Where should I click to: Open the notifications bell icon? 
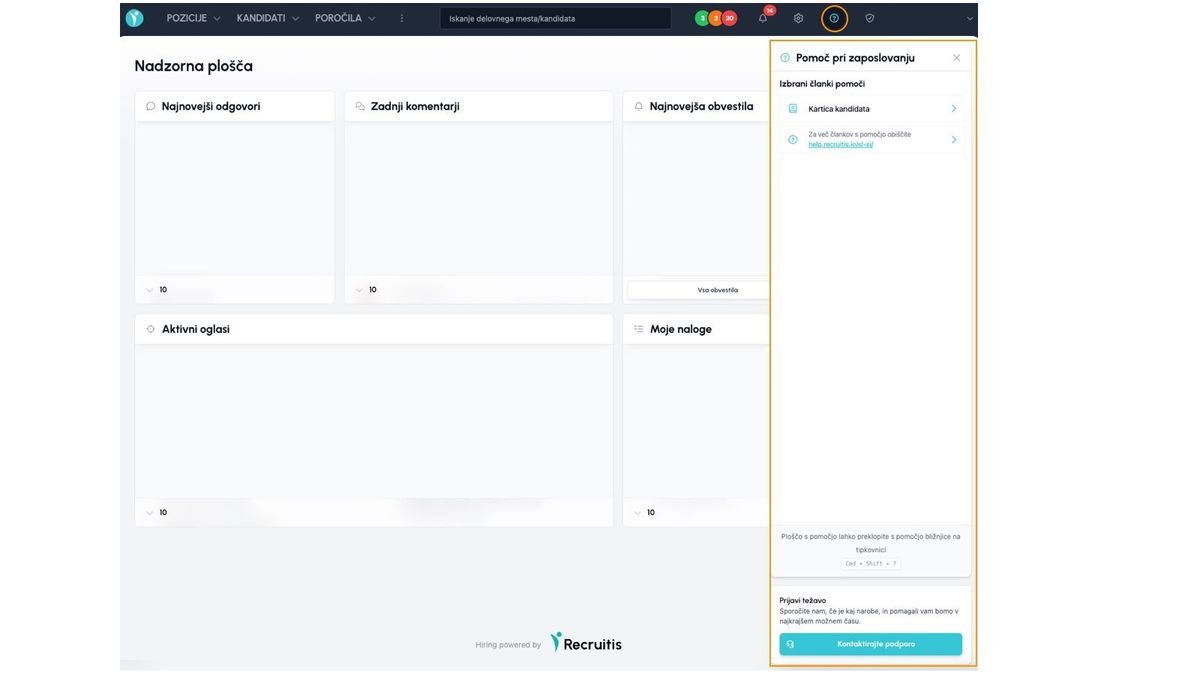coord(763,18)
